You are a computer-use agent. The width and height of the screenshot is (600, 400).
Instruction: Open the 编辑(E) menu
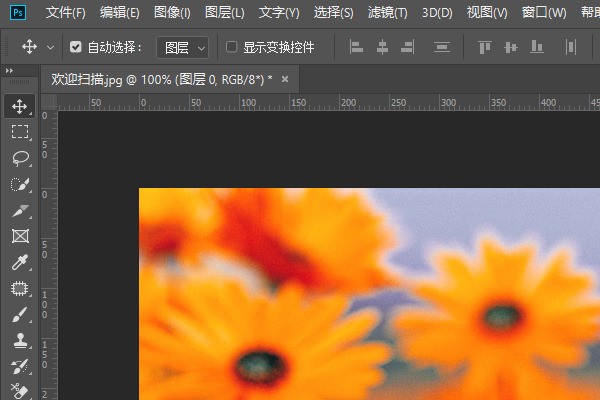click(119, 13)
